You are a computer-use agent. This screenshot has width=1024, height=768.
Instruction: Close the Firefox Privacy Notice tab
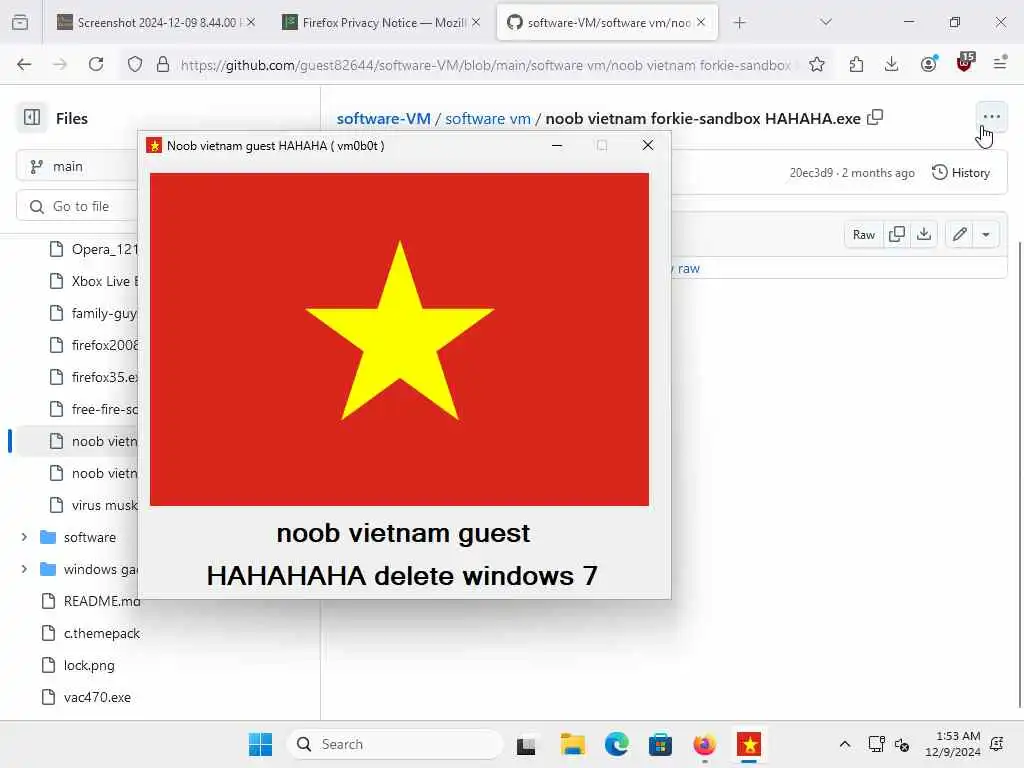pos(476,23)
